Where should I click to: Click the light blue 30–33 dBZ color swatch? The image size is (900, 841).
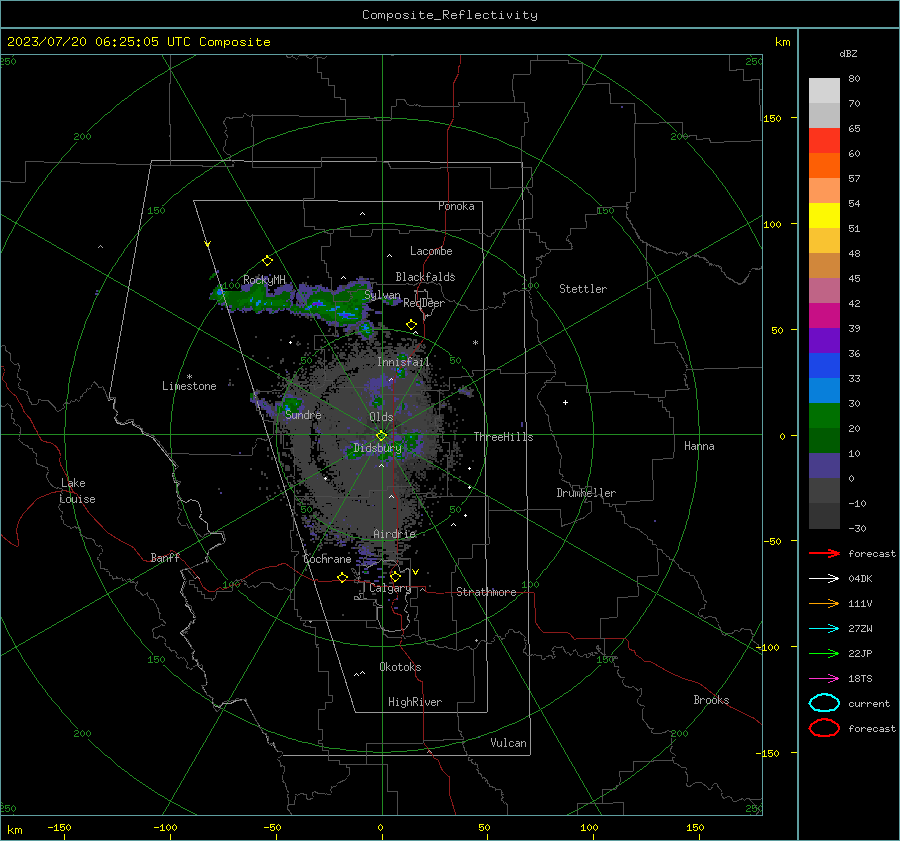pos(824,391)
